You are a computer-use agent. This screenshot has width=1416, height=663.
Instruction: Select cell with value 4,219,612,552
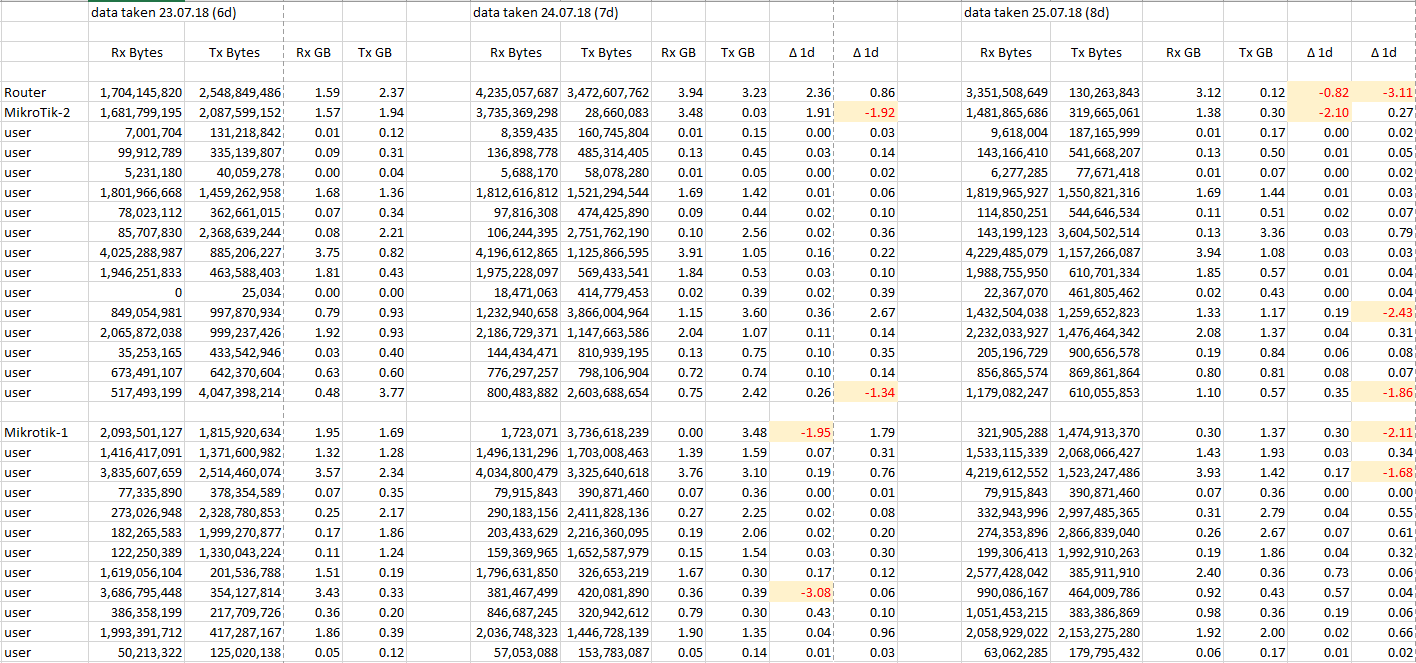tap(1006, 472)
